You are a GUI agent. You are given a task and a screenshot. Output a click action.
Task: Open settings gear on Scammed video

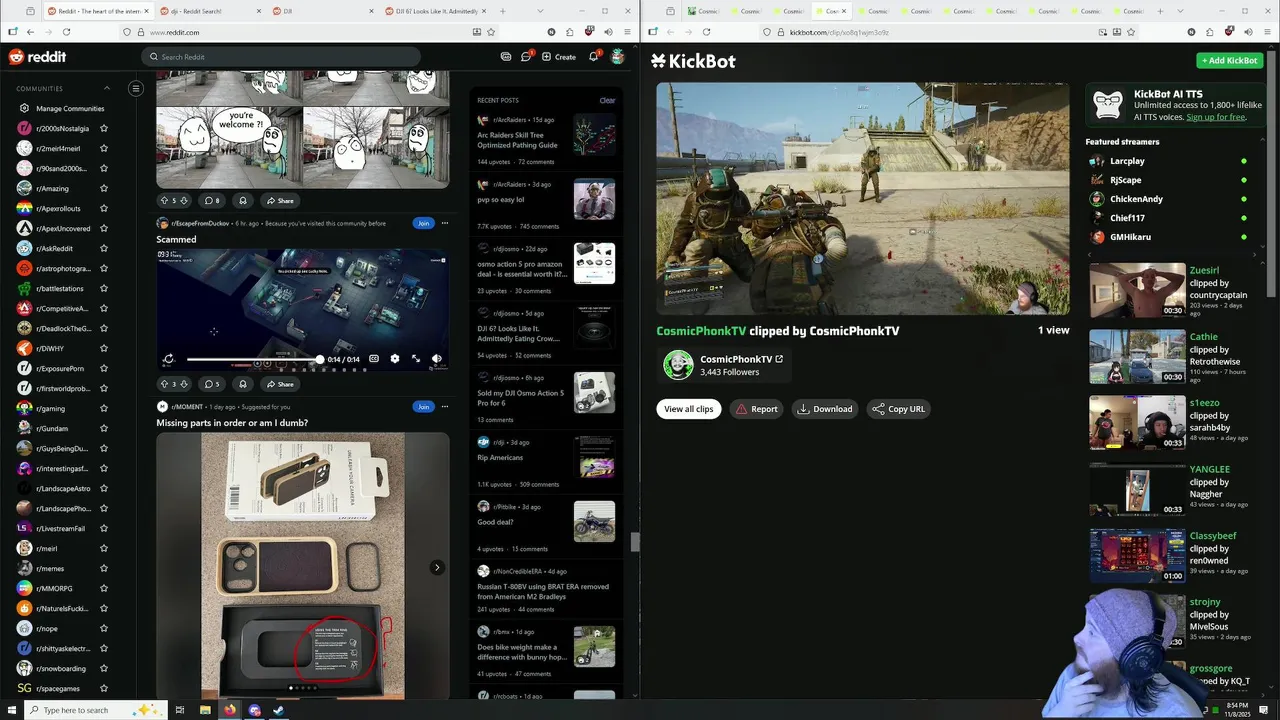pyautogui.click(x=395, y=359)
